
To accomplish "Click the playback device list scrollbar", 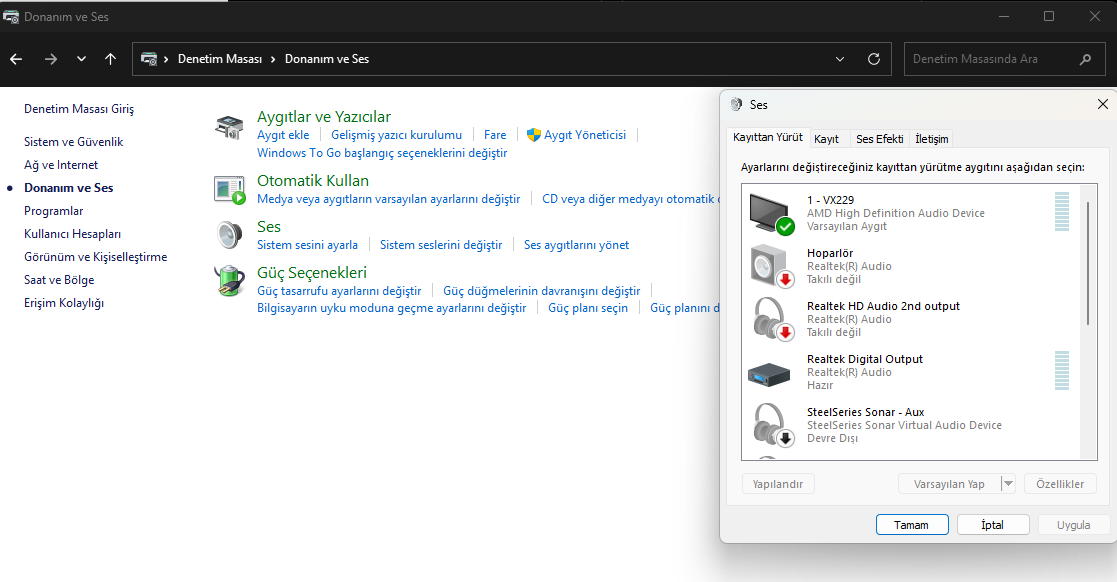I will 1088,264.
